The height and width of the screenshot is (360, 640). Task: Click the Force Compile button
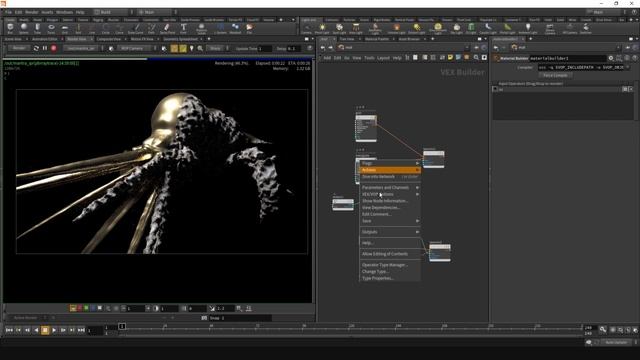coord(555,76)
